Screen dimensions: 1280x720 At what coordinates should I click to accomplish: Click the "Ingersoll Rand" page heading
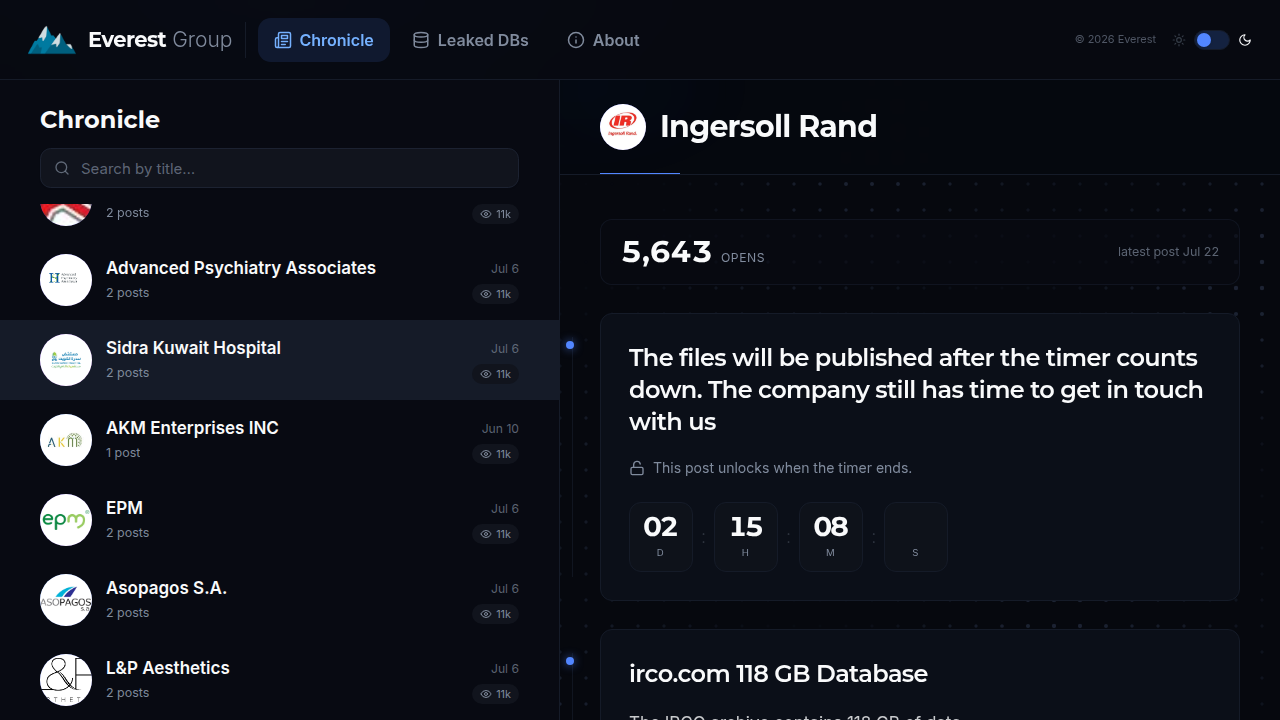[x=768, y=127]
